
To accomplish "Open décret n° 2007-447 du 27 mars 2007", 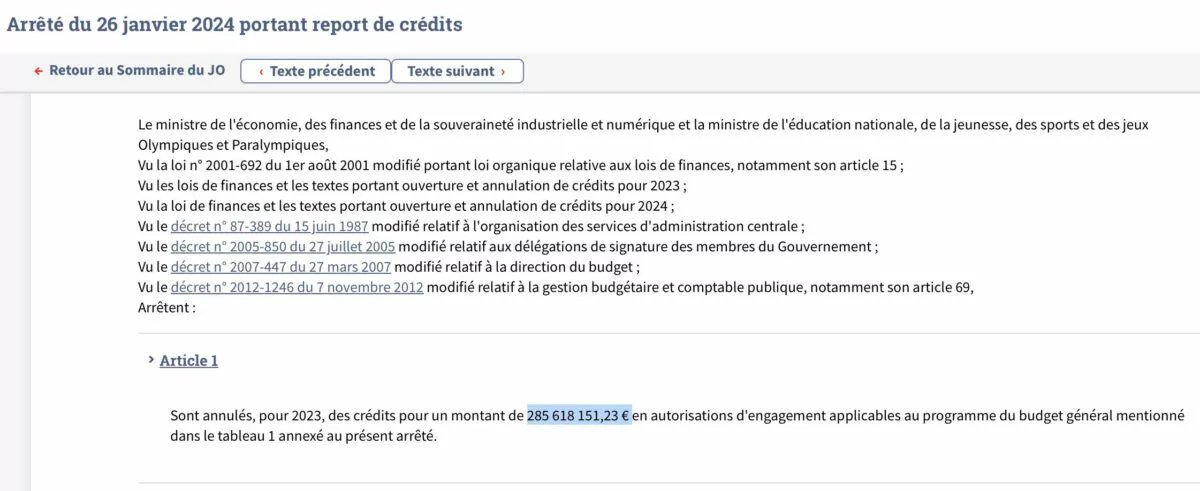I will pyautogui.click(x=281, y=267).
